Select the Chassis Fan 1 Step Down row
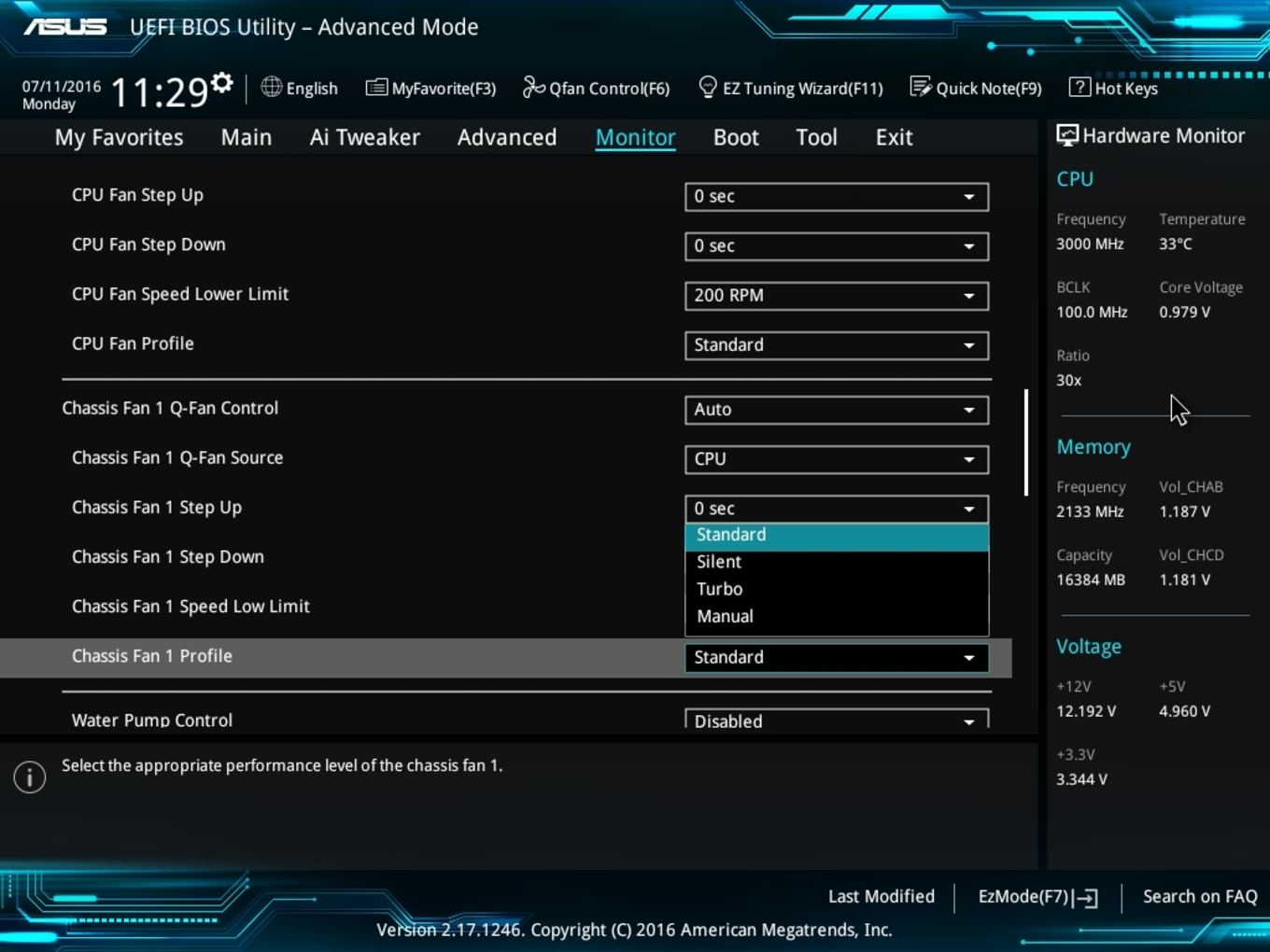The image size is (1270, 952). (x=168, y=557)
